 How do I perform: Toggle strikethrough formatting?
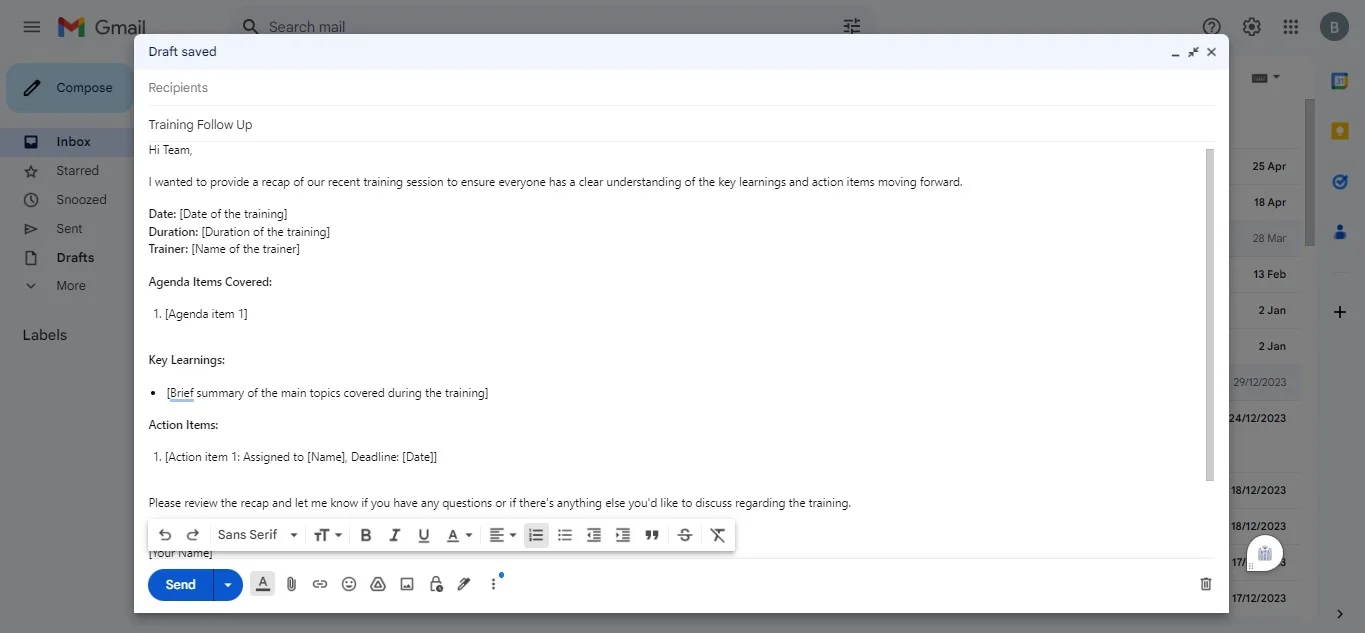(x=684, y=535)
